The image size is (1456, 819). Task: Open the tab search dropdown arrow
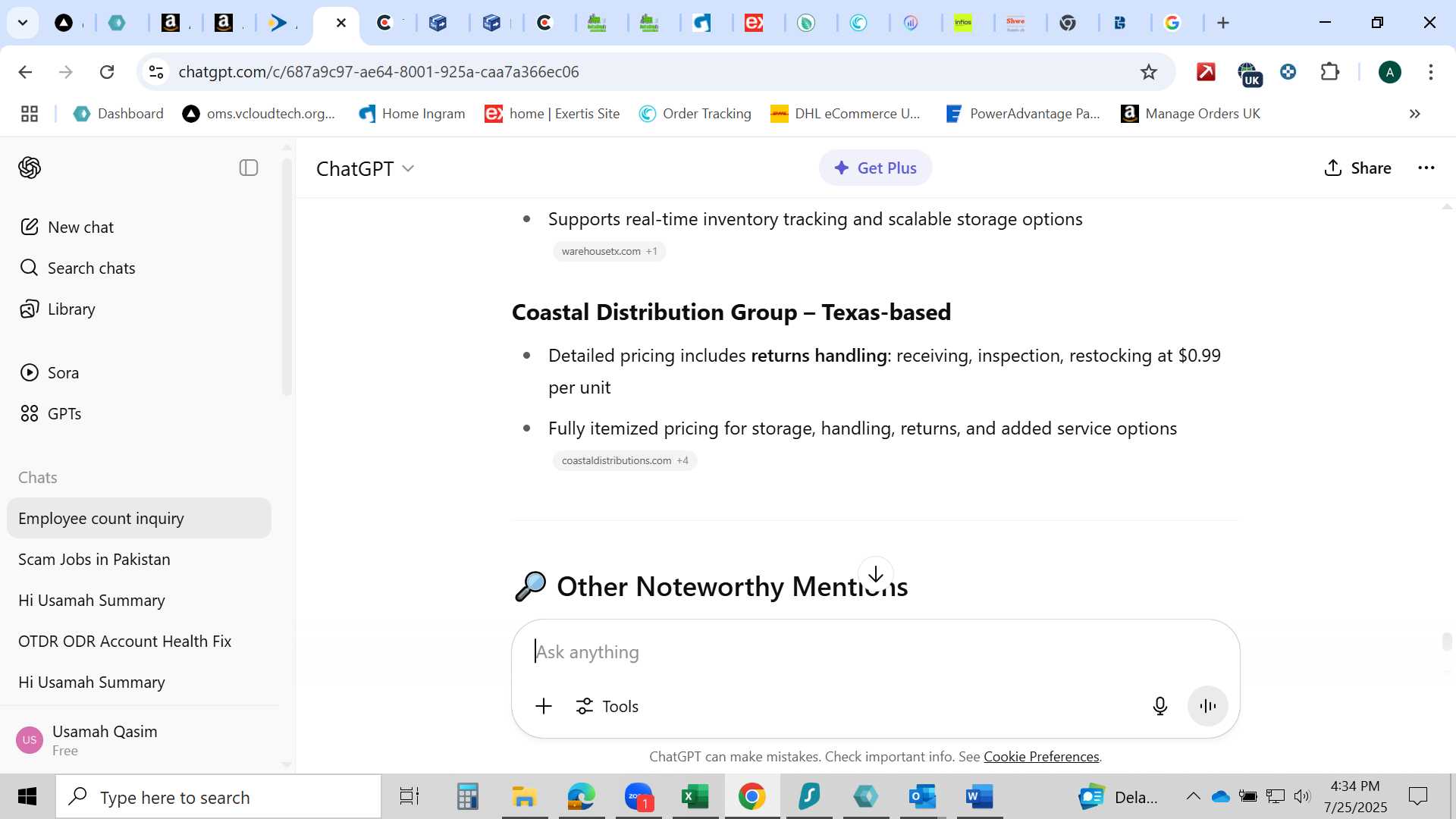[23, 23]
